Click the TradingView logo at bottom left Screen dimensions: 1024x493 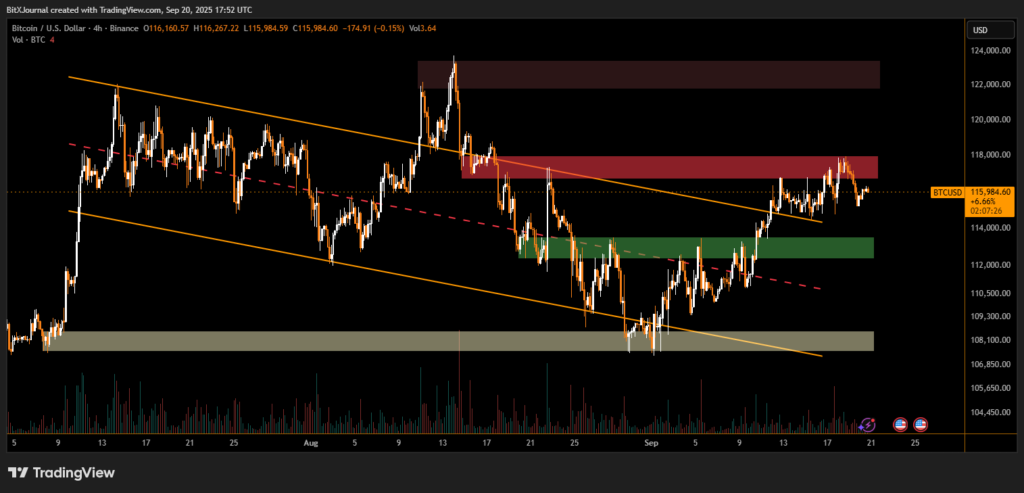[61, 472]
